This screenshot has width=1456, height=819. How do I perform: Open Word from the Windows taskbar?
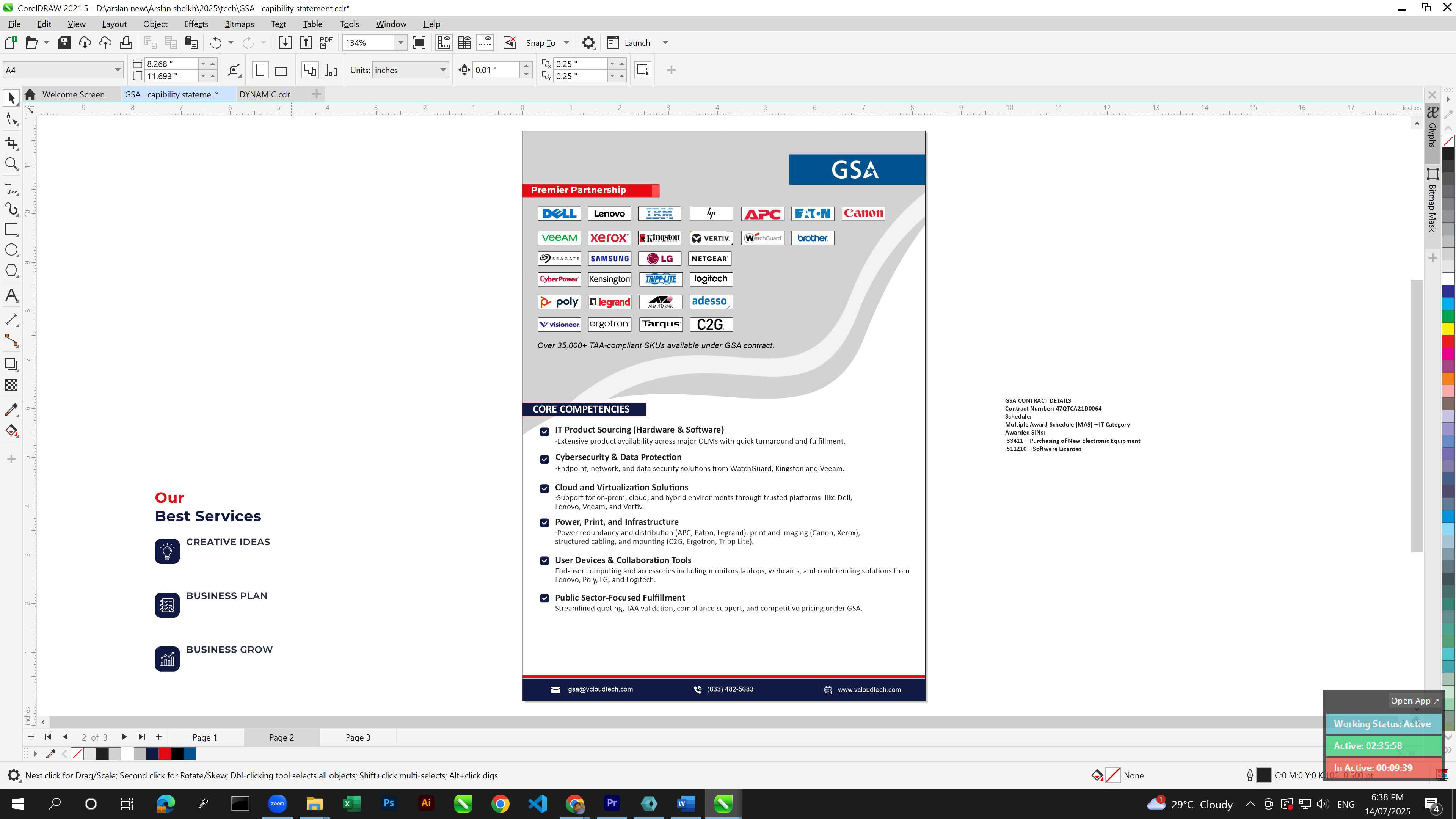(686, 803)
